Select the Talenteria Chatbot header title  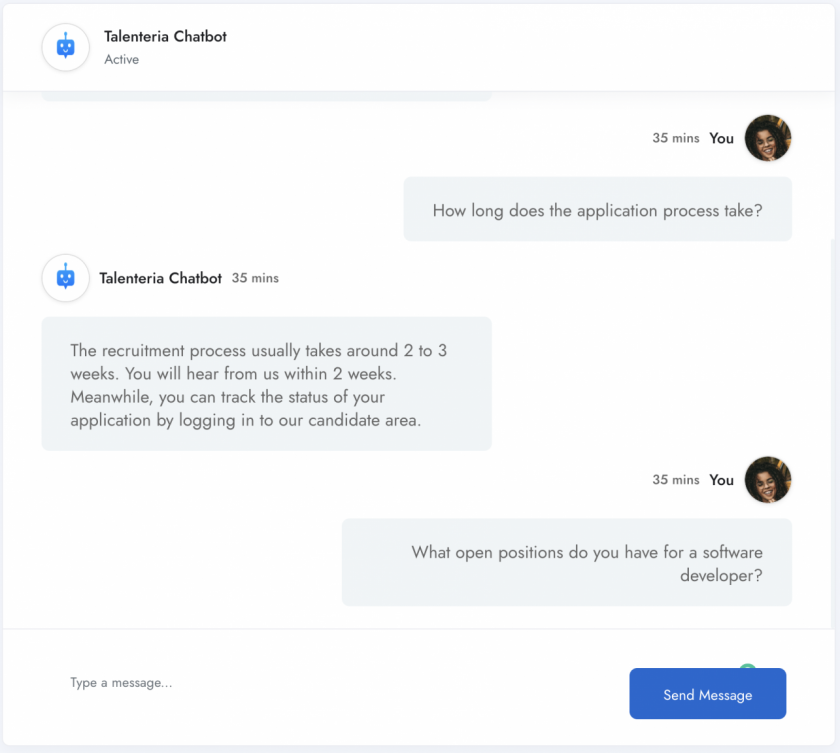165,36
